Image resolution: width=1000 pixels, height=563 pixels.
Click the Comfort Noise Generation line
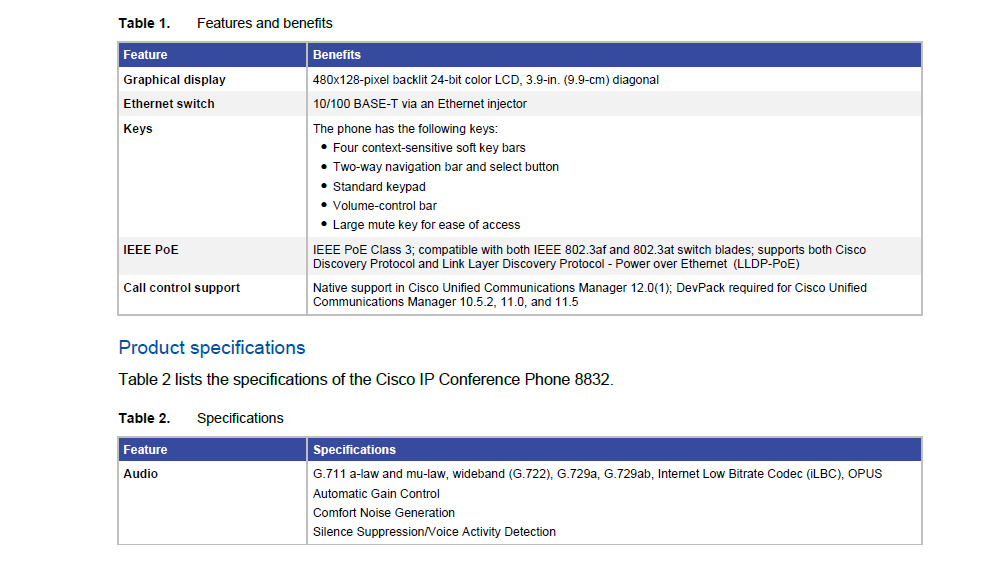pyautogui.click(x=384, y=513)
